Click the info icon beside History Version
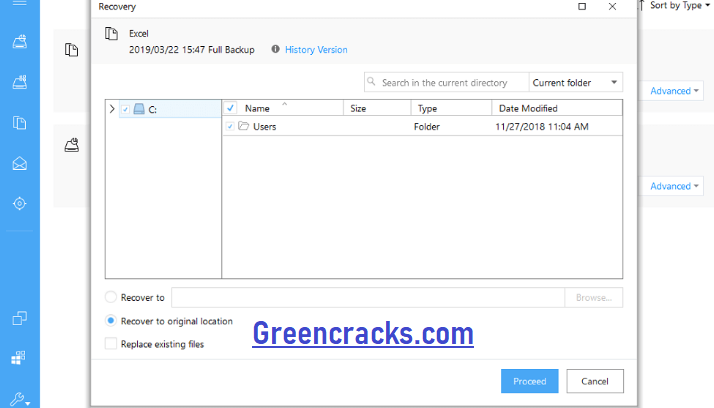714x408 pixels. coord(275,49)
